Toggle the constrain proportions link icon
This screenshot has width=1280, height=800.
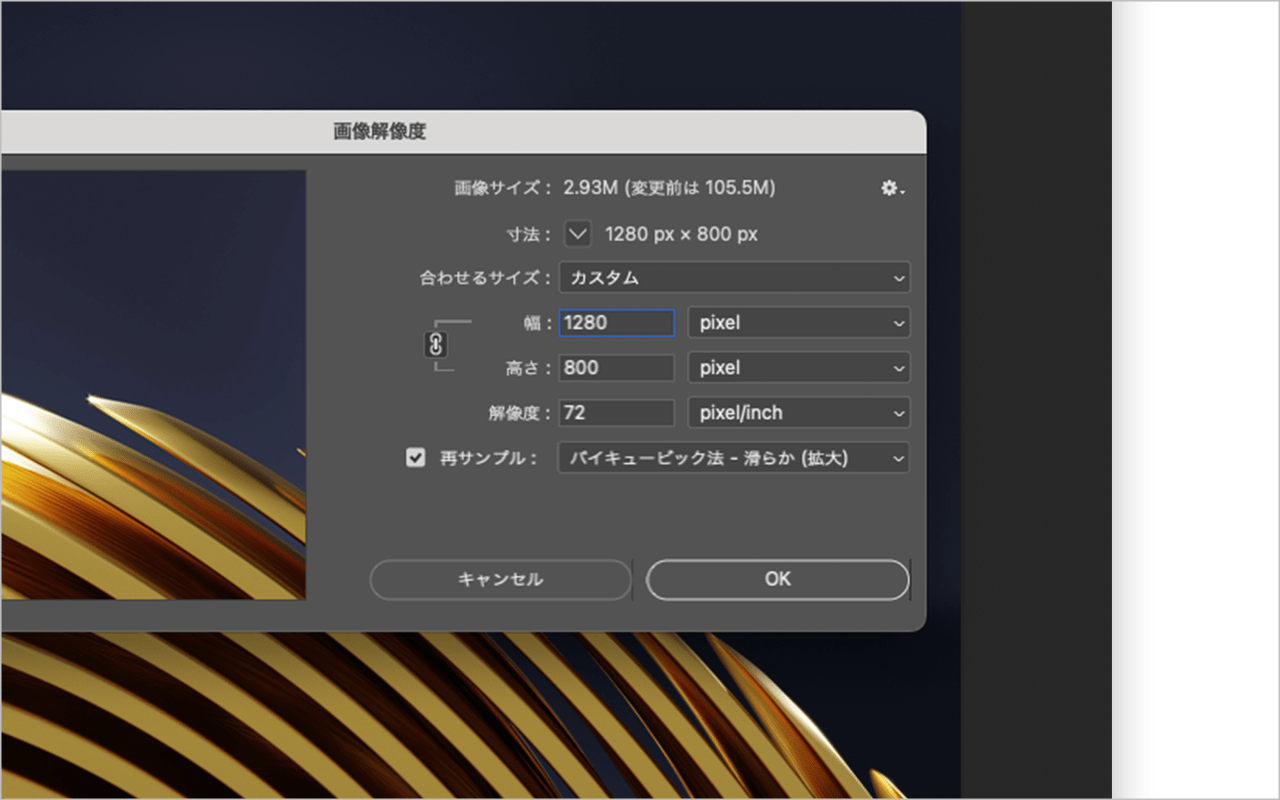(x=436, y=345)
